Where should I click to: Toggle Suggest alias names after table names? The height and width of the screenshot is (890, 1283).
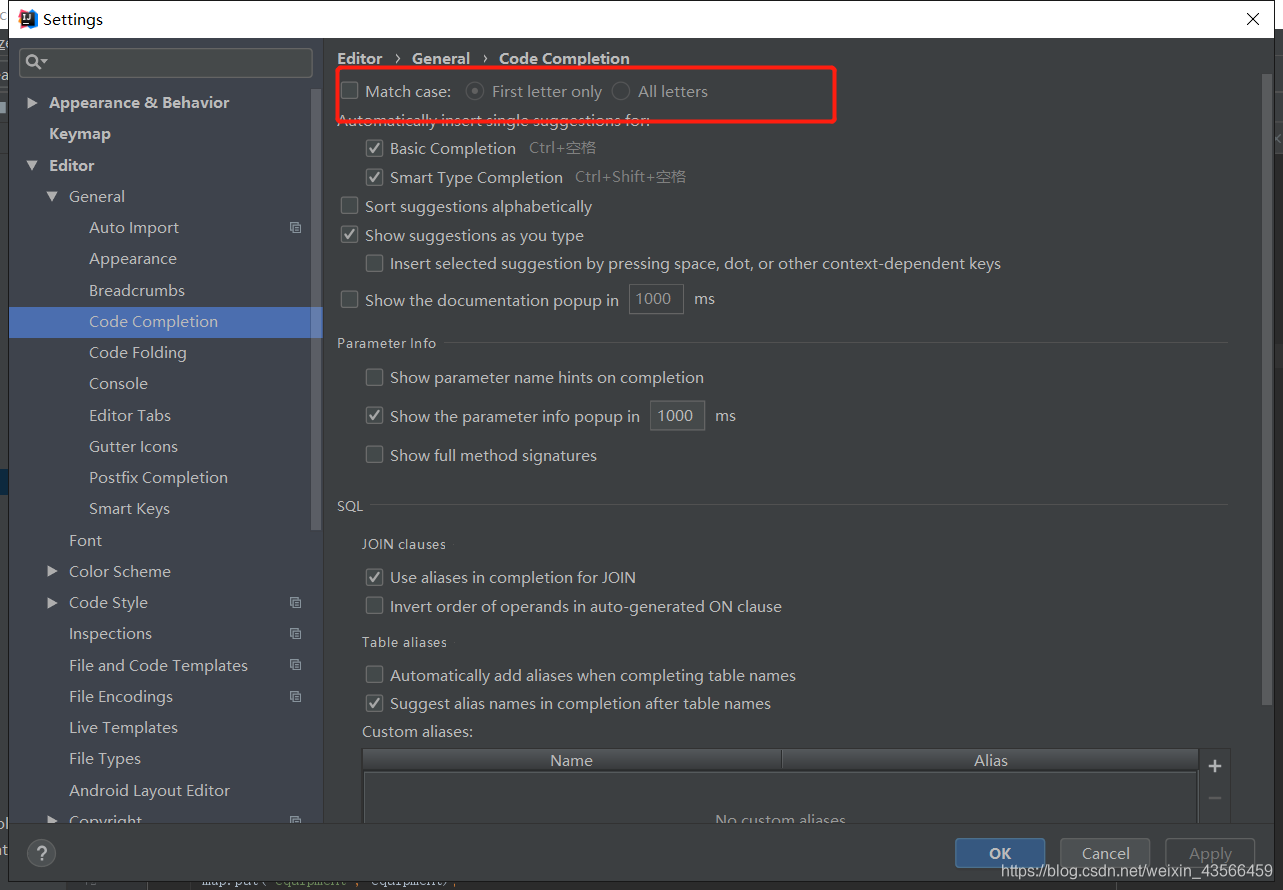374,704
